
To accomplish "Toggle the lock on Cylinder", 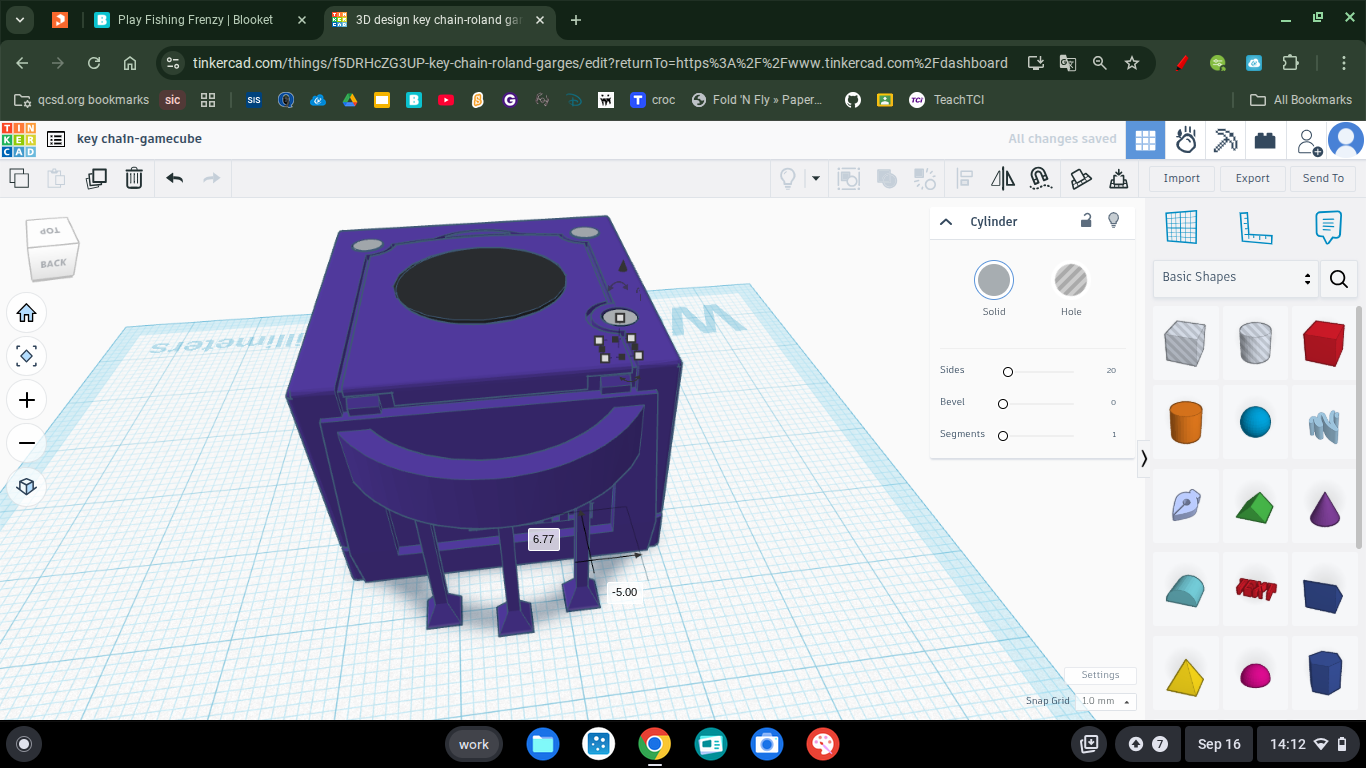I will [x=1086, y=221].
